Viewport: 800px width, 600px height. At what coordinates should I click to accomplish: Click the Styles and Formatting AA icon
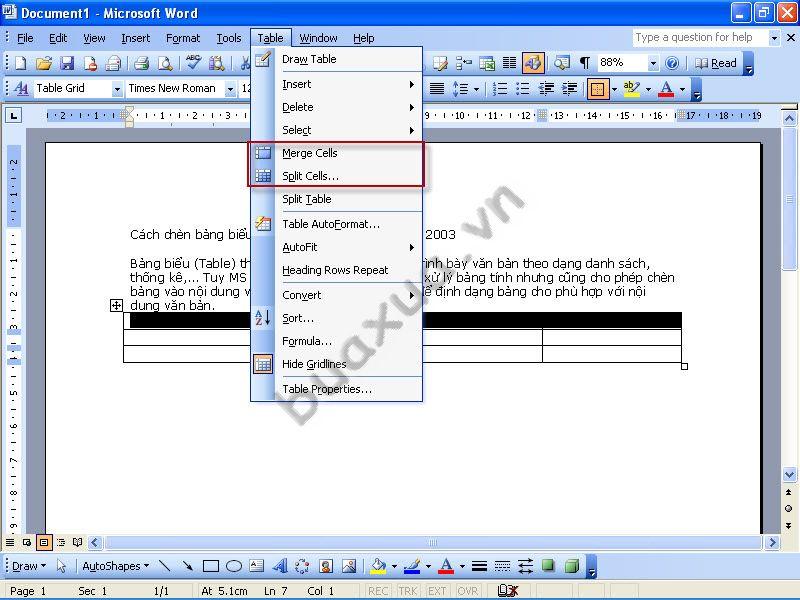(x=21, y=89)
